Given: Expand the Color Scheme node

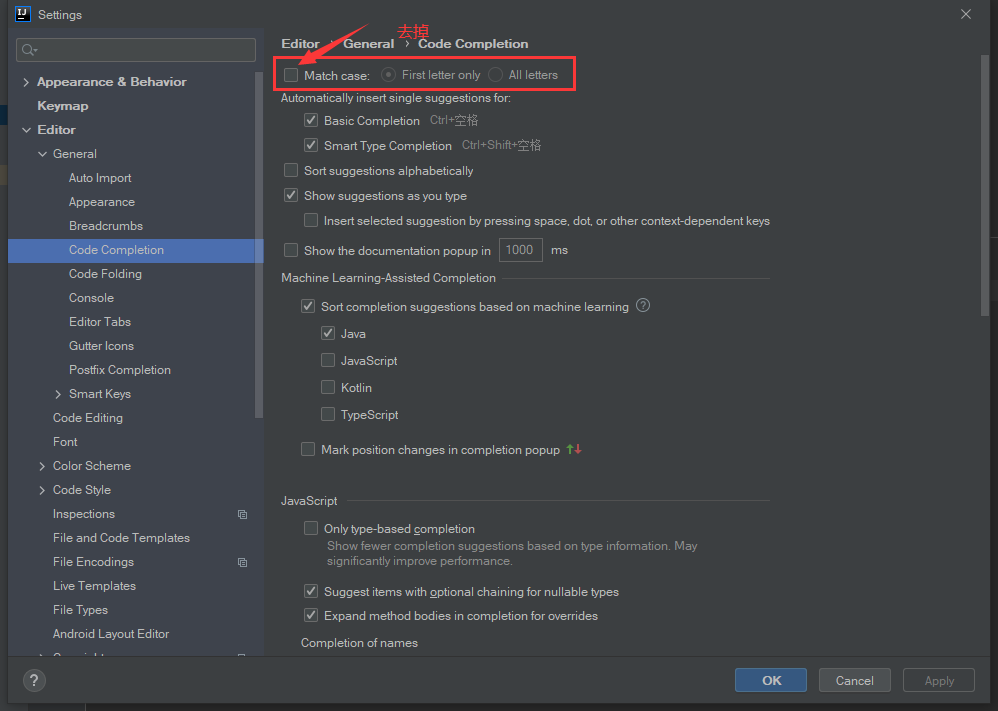Looking at the screenshot, I should (42, 466).
